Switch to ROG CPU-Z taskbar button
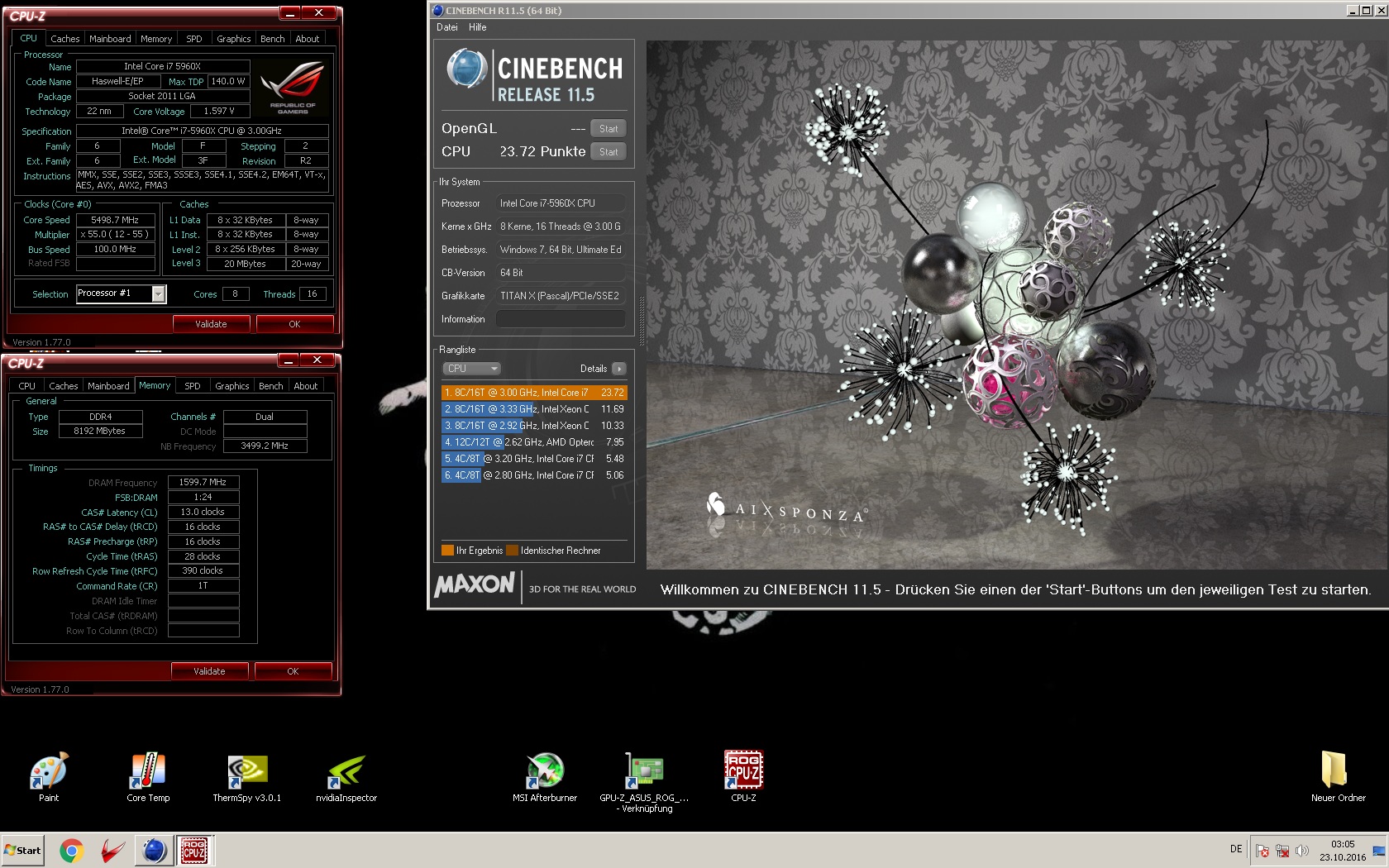The width and height of the screenshot is (1389, 868). [195, 850]
